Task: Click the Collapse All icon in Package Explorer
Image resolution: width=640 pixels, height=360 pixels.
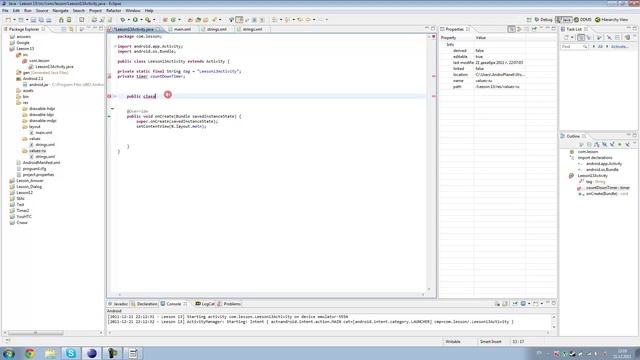Action: pyautogui.click(x=64, y=29)
